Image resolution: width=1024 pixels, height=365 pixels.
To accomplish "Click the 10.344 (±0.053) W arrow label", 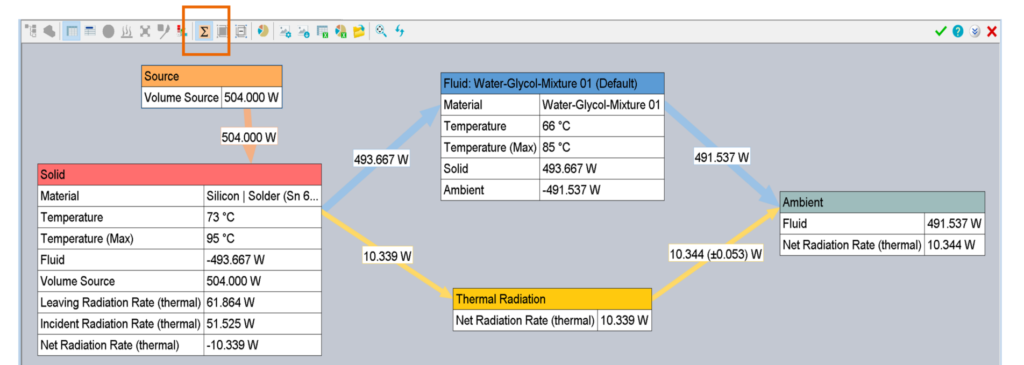I will point(716,253).
